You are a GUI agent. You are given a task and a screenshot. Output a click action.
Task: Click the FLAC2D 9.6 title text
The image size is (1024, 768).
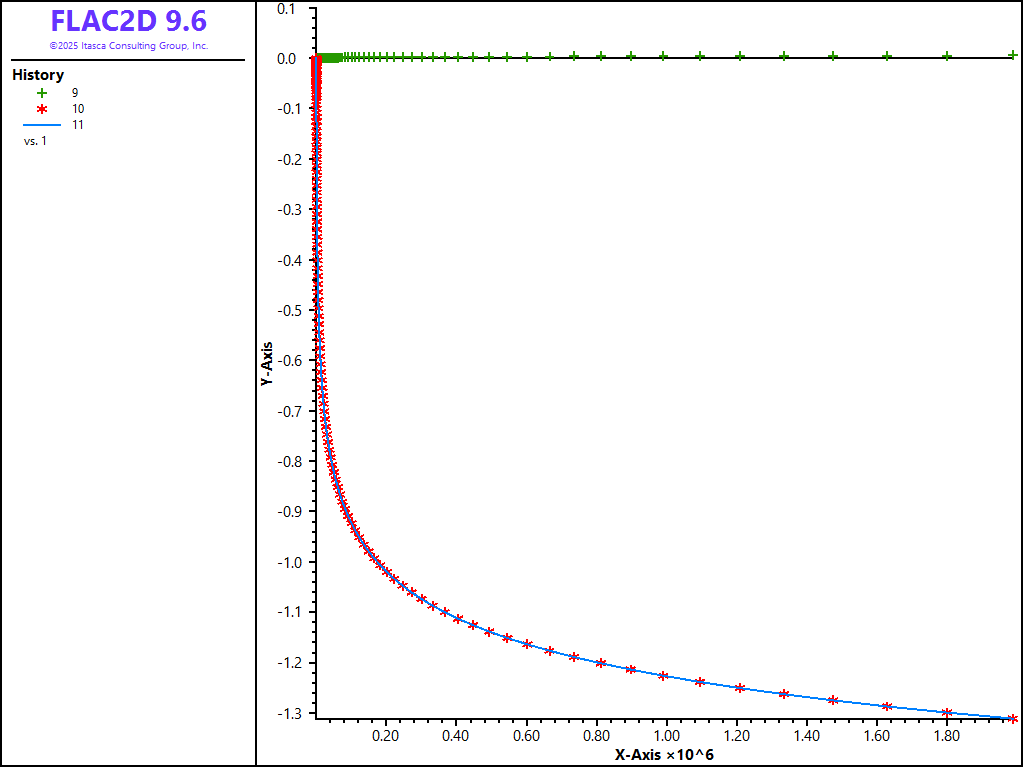[128, 22]
